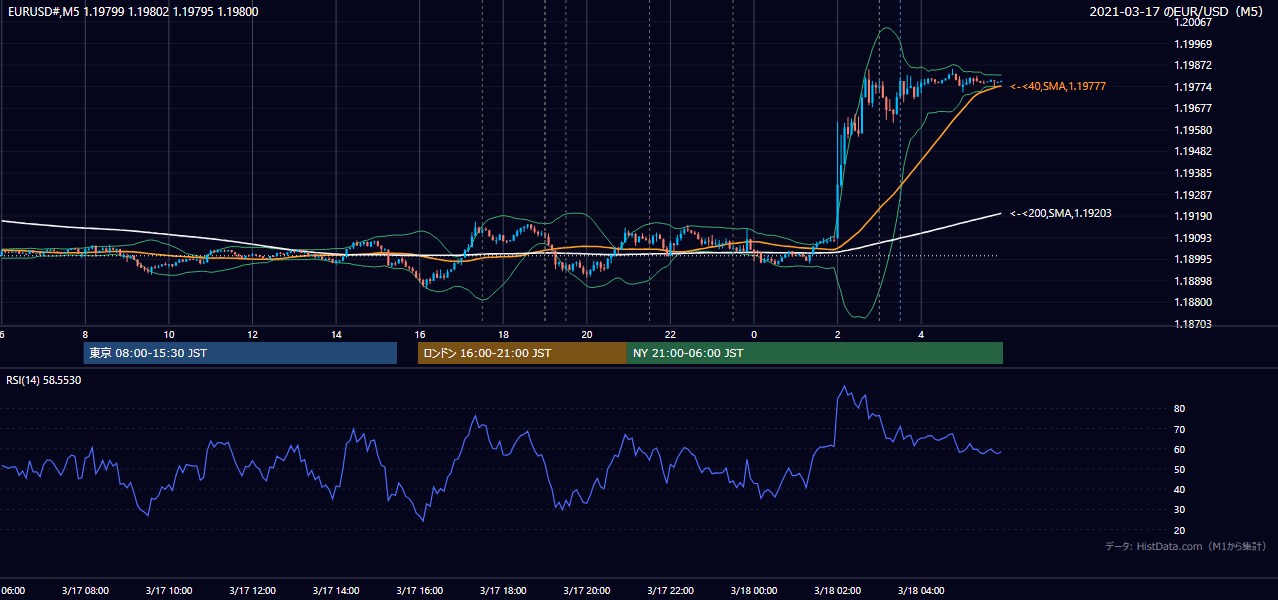
Task: Click hour tick 12 under the price chart
Action: (253, 335)
